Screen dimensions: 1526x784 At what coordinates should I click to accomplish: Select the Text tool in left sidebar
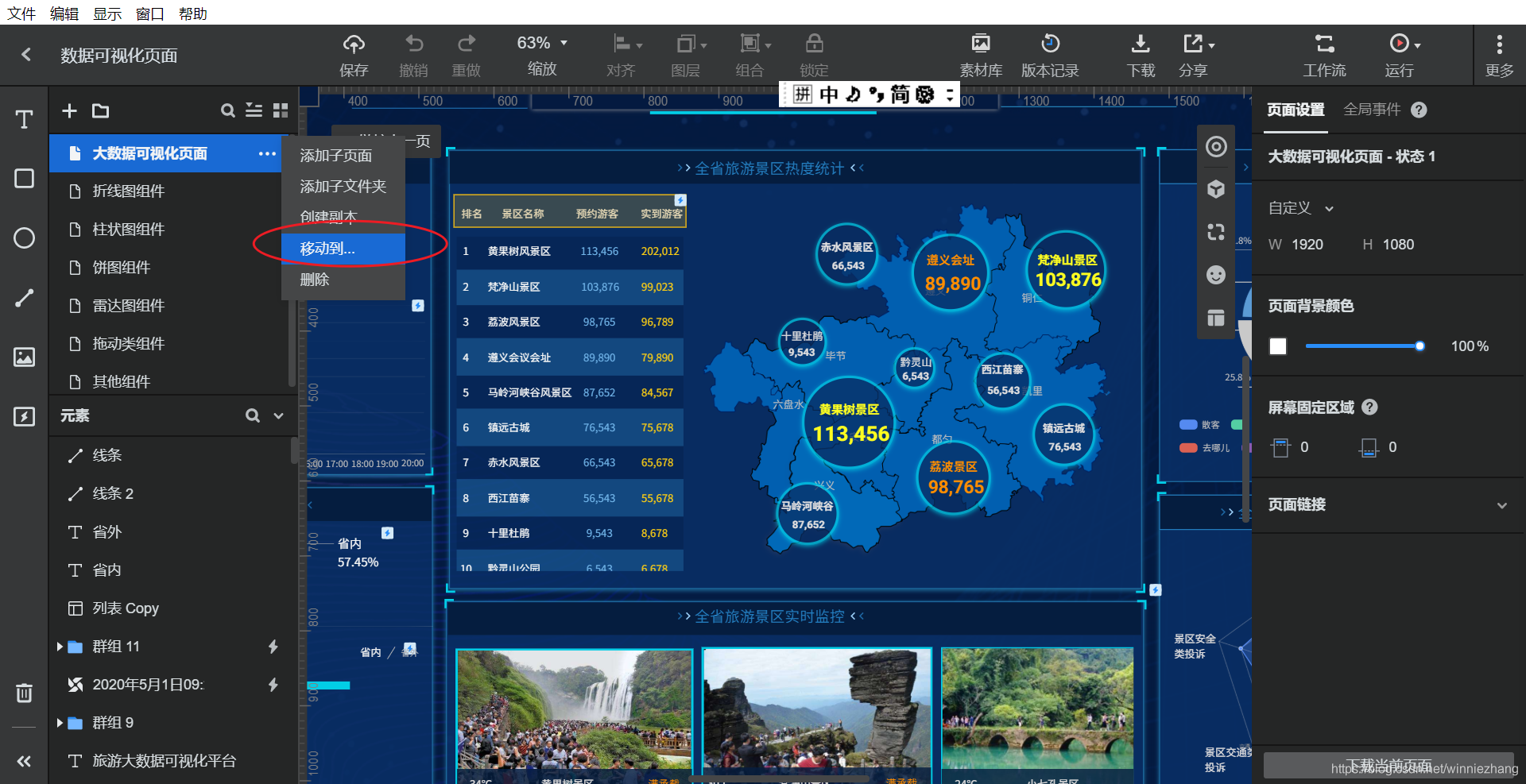coord(24,119)
